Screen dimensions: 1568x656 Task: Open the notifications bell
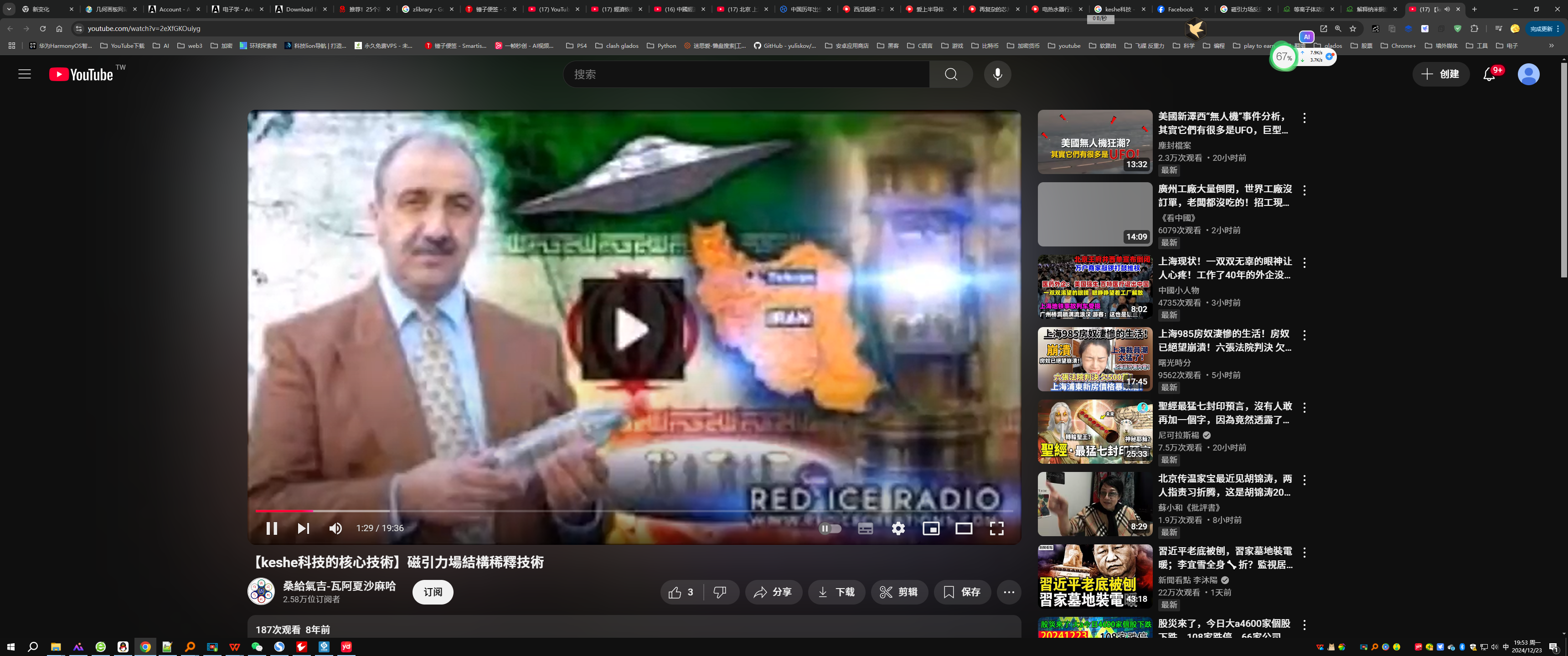tap(1488, 74)
